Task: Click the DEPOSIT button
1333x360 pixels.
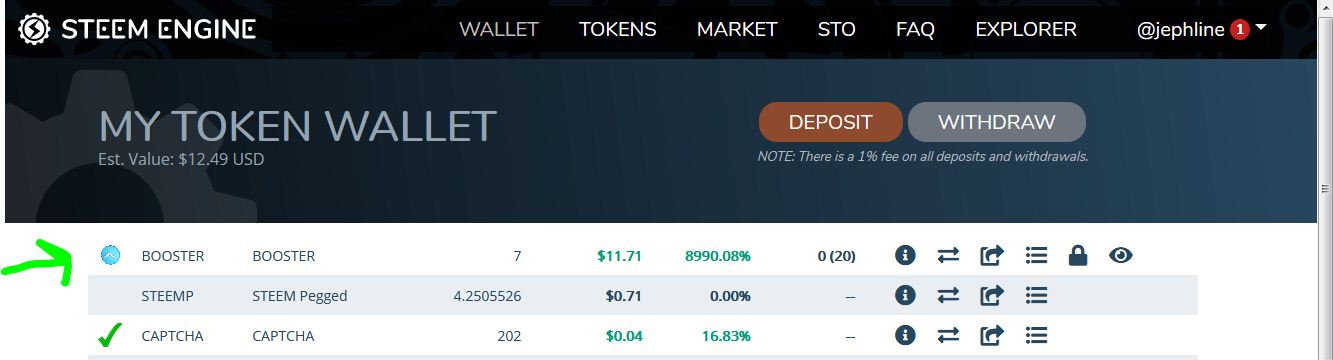Action: [831, 122]
